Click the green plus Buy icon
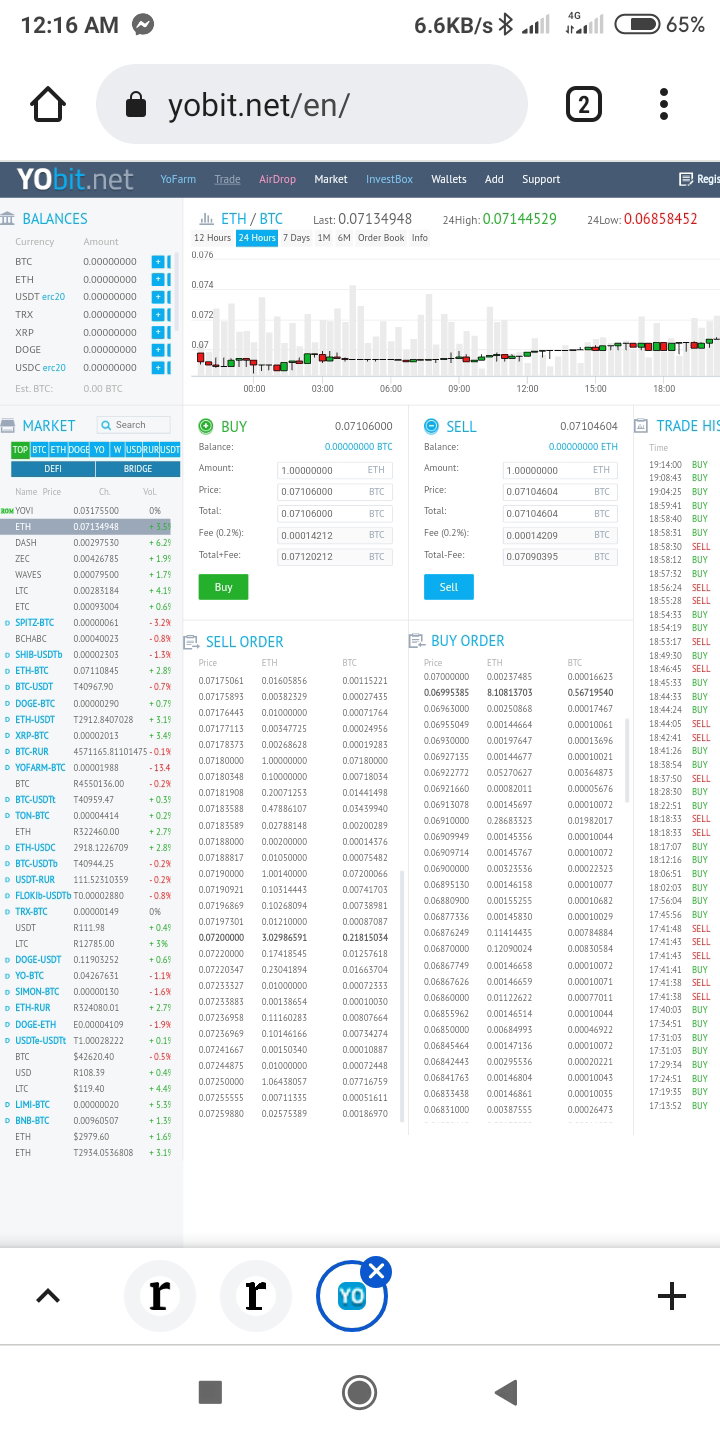The width and height of the screenshot is (720, 1440). (x=207, y=426)
